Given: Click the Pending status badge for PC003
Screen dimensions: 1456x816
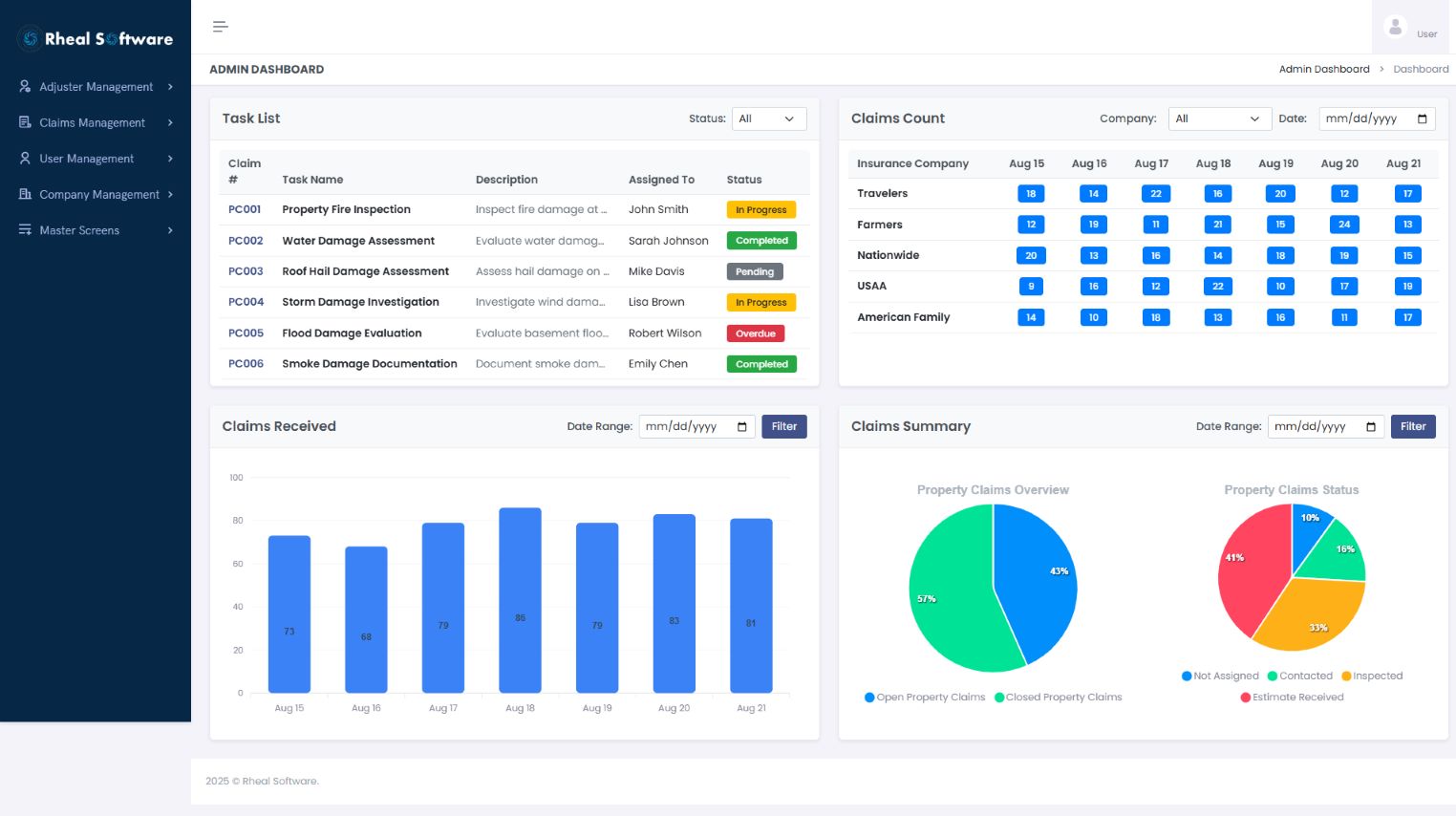Looking at the screenshot, I should click(755, 272).
